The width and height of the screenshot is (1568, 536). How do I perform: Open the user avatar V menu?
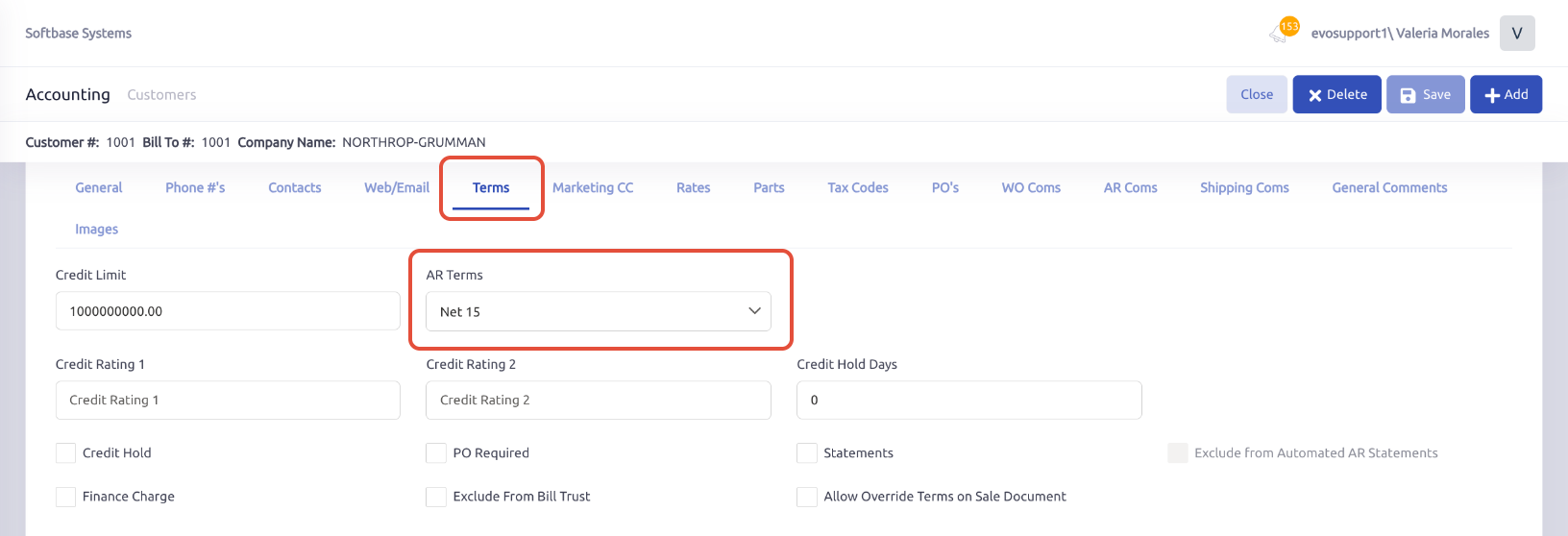1517,33
